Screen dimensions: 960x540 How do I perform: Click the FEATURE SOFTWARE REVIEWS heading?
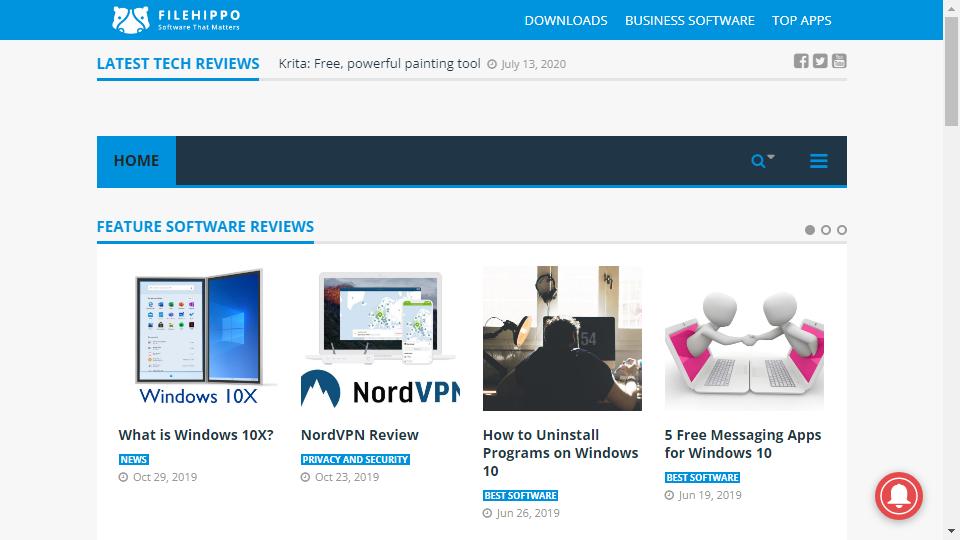click(x=205, y=227)
